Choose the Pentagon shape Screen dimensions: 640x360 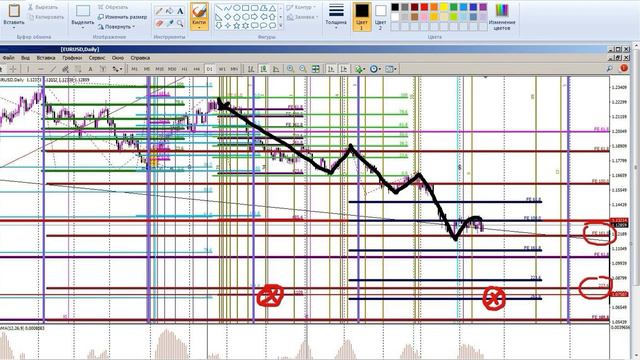click(237, 17)
